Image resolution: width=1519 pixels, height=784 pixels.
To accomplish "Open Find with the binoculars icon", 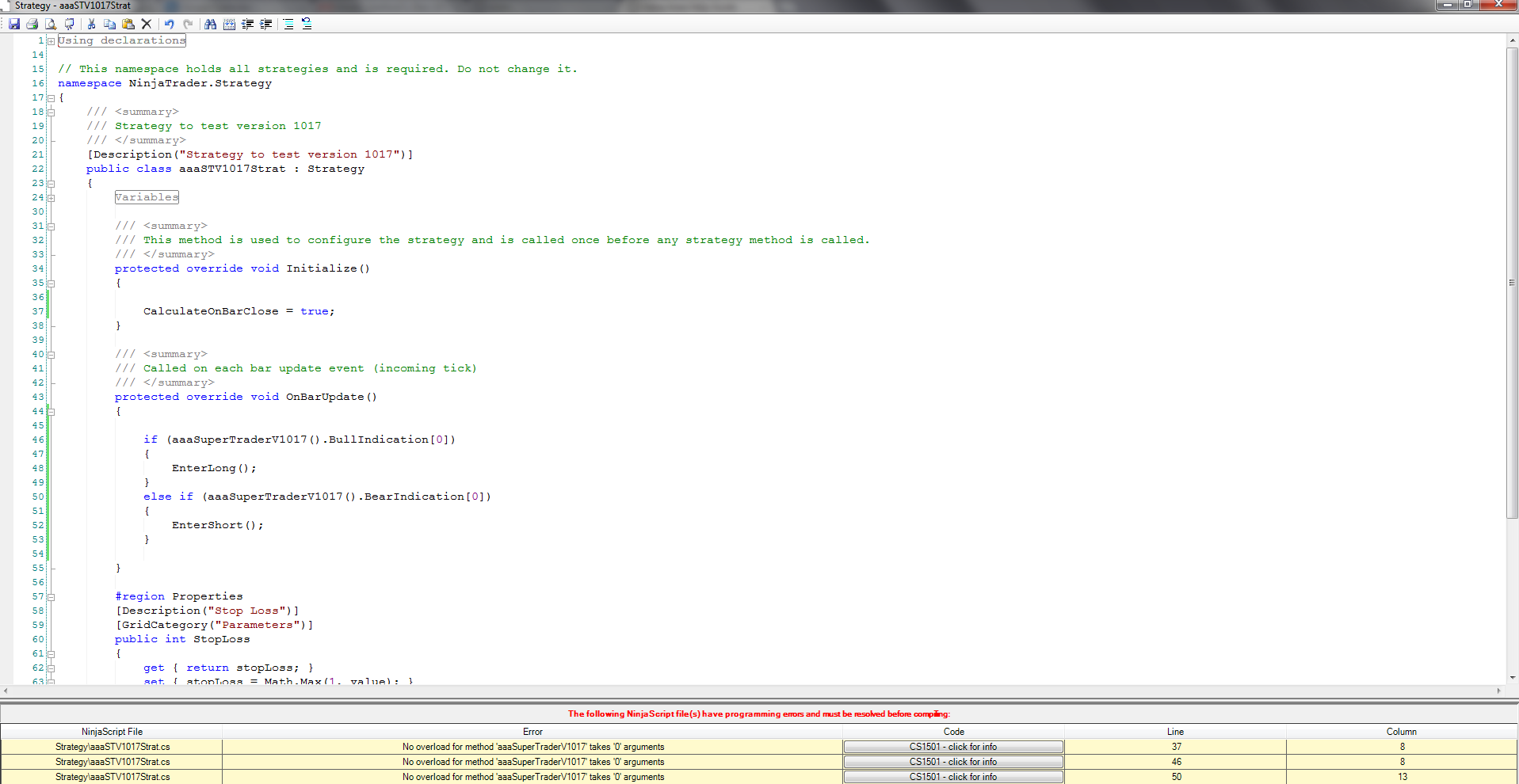I will tap(210, 24).
